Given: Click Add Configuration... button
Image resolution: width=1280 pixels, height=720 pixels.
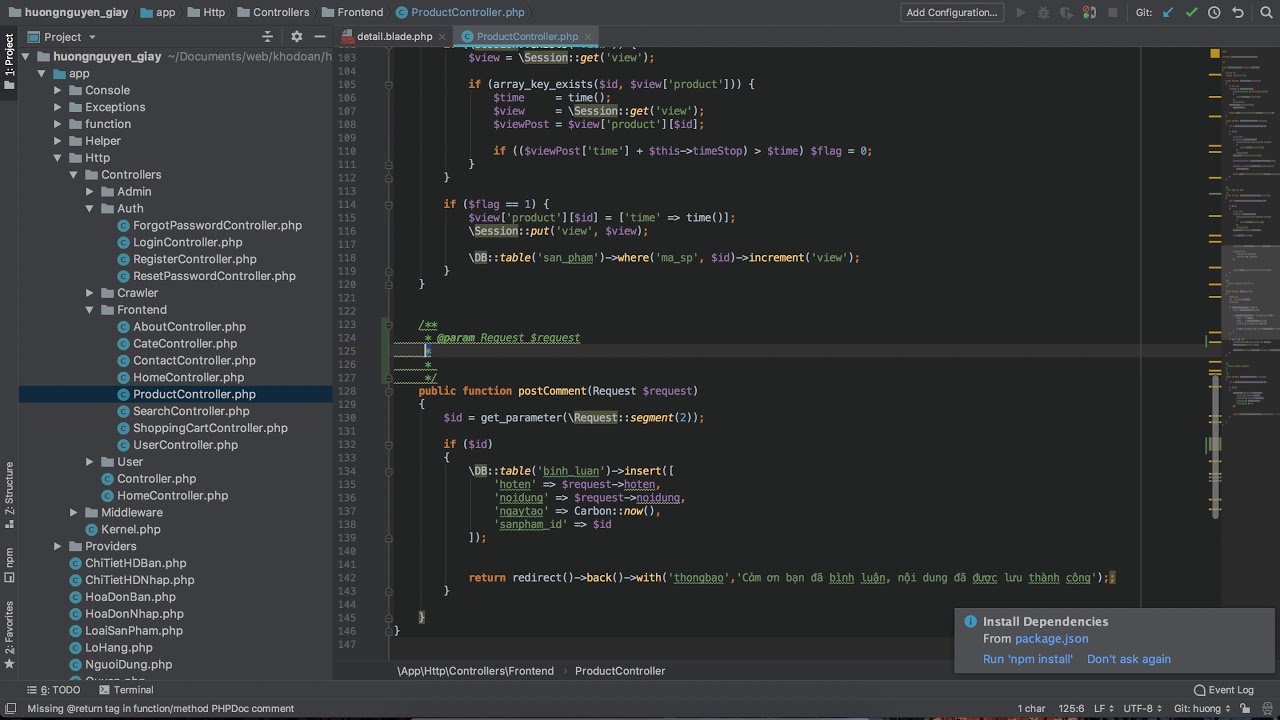Looking at the screenshot, I should (x=951, y=13).
